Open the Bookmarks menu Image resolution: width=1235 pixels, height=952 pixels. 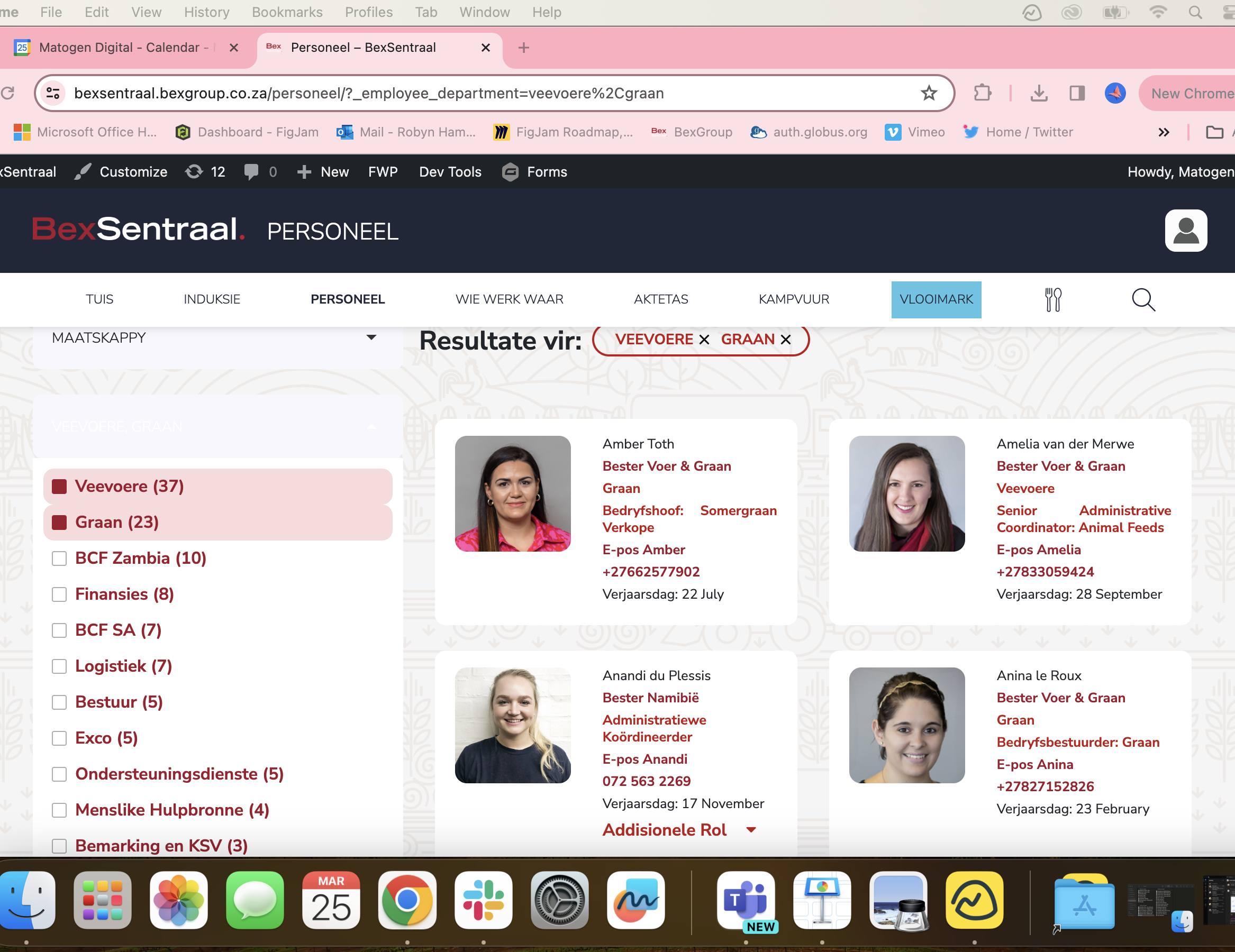(287, 13)
